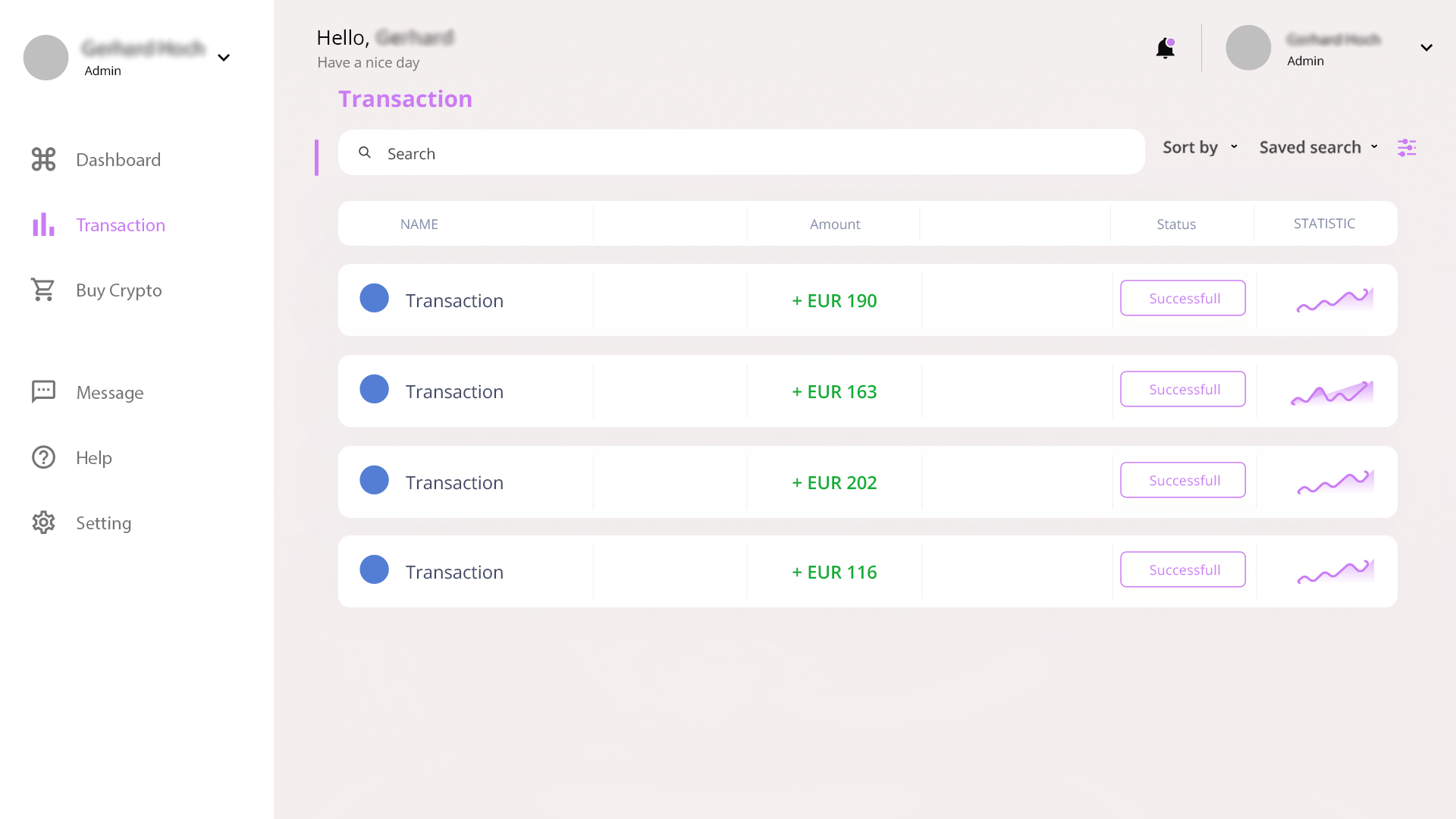Screen dimensions: 1456x819
Task: Click the Dashboard command icon
Action: tap(43, 159)
